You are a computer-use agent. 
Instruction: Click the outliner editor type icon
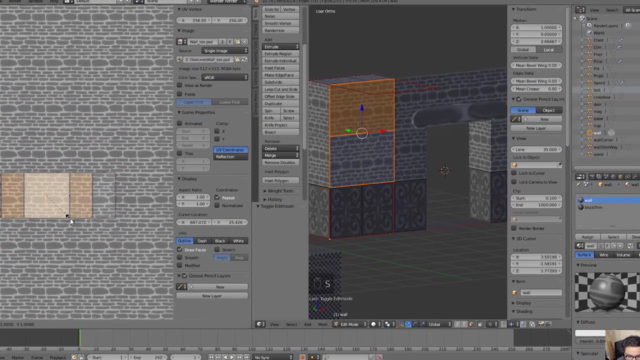pyautogui.click(x=580, y=10)
